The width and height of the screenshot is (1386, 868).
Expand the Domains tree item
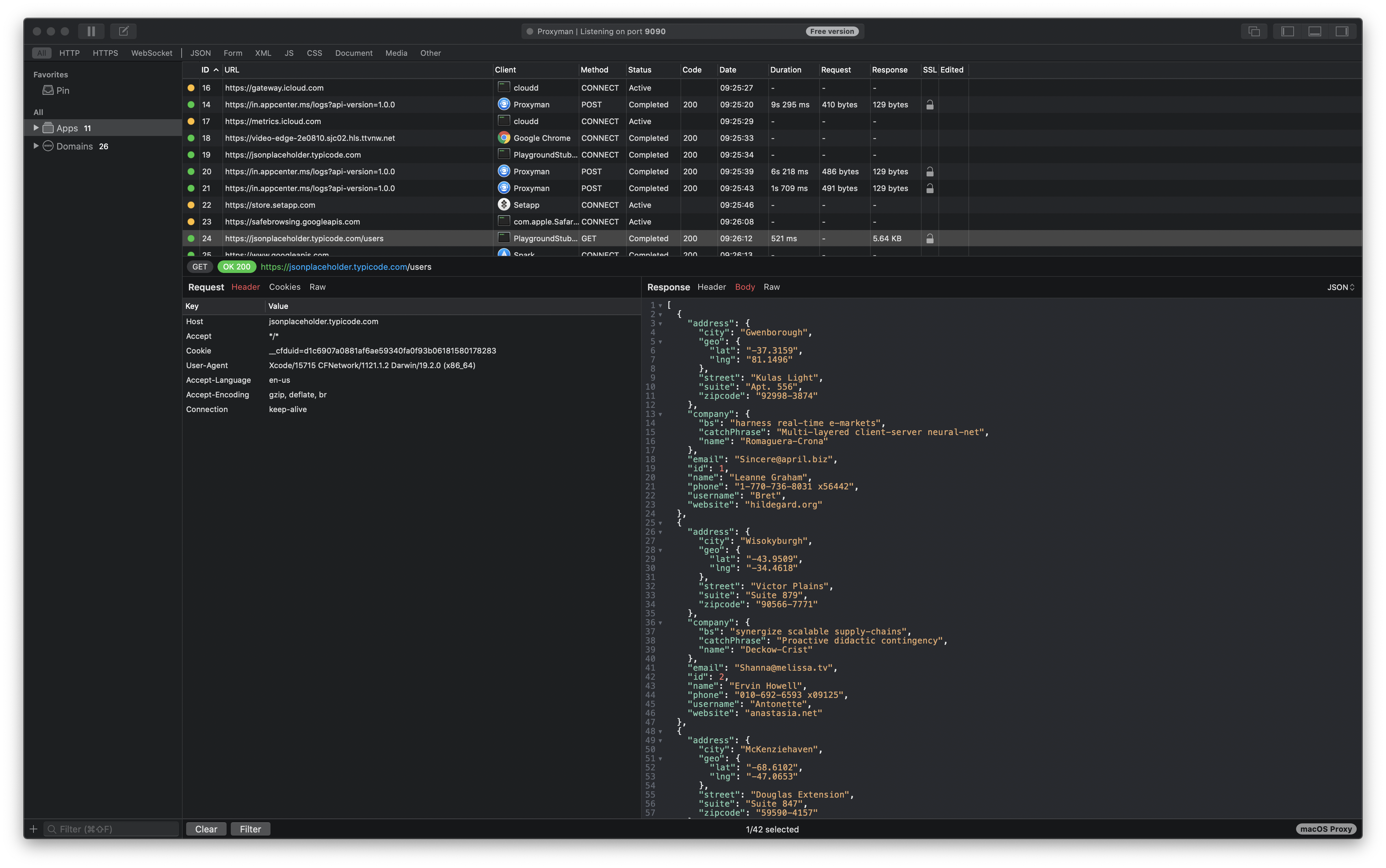[x=36, y=146]
